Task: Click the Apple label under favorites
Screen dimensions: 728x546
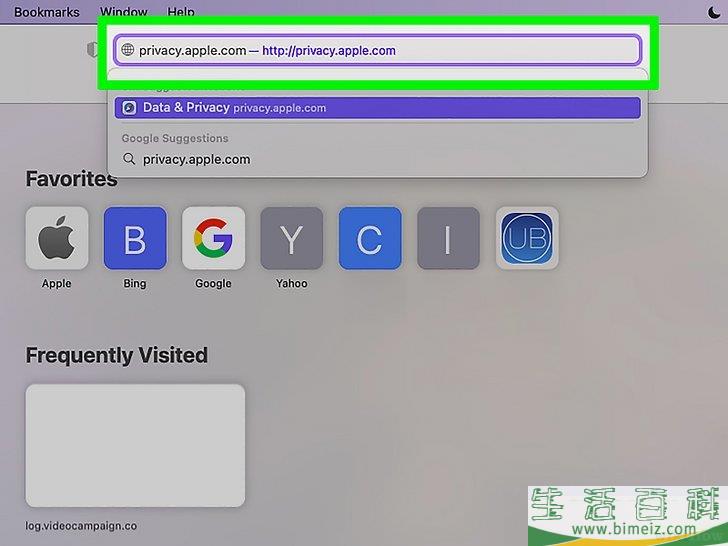Action: pyautogui.click(x=57, y=283)
